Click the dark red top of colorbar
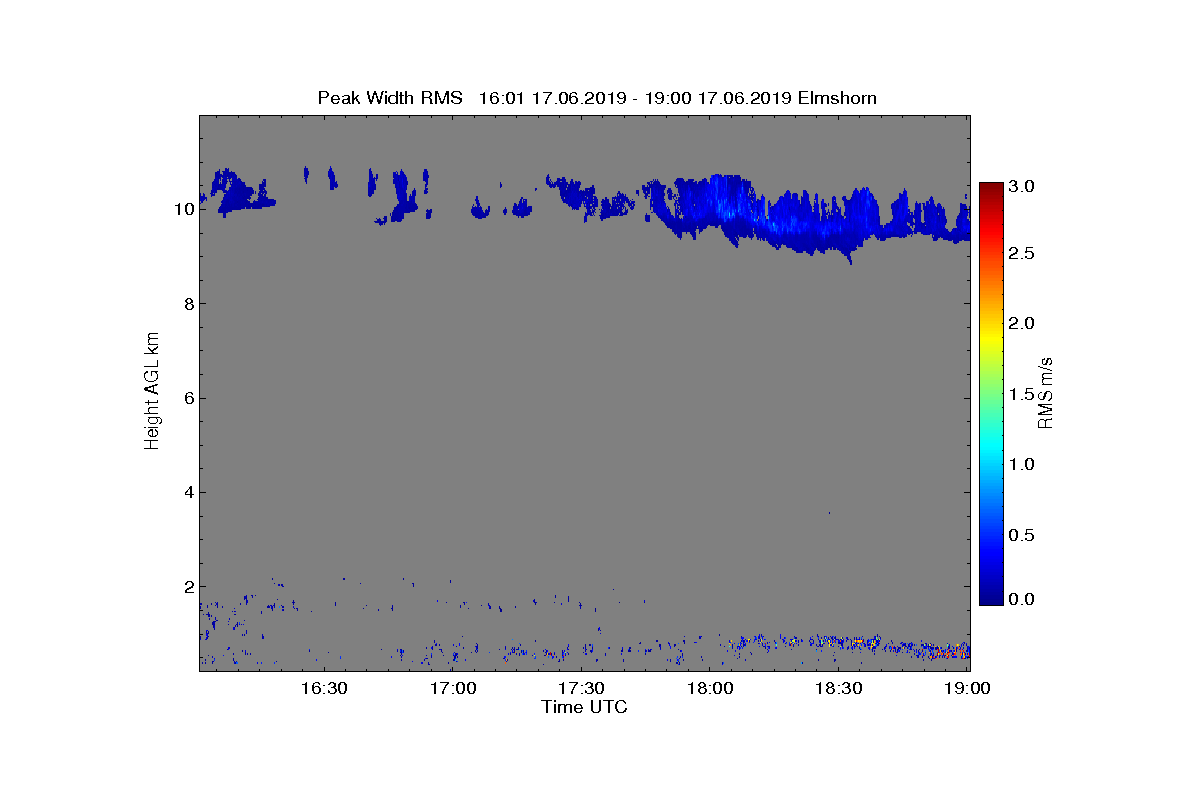1200x800 pixels. [991, 190]
